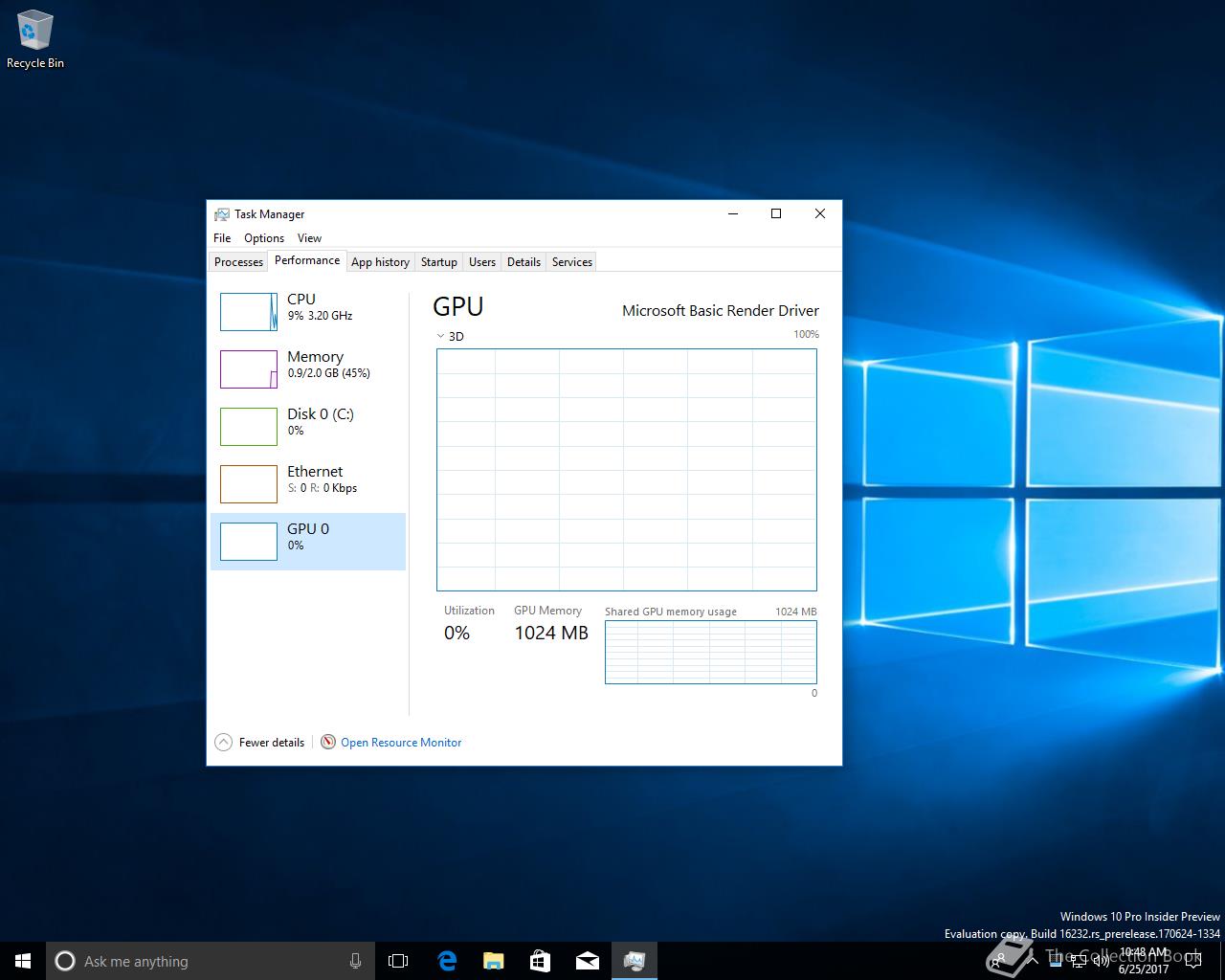The image size is (1225, 980).
Task: Switch to the Details tab
Action: 523,262
